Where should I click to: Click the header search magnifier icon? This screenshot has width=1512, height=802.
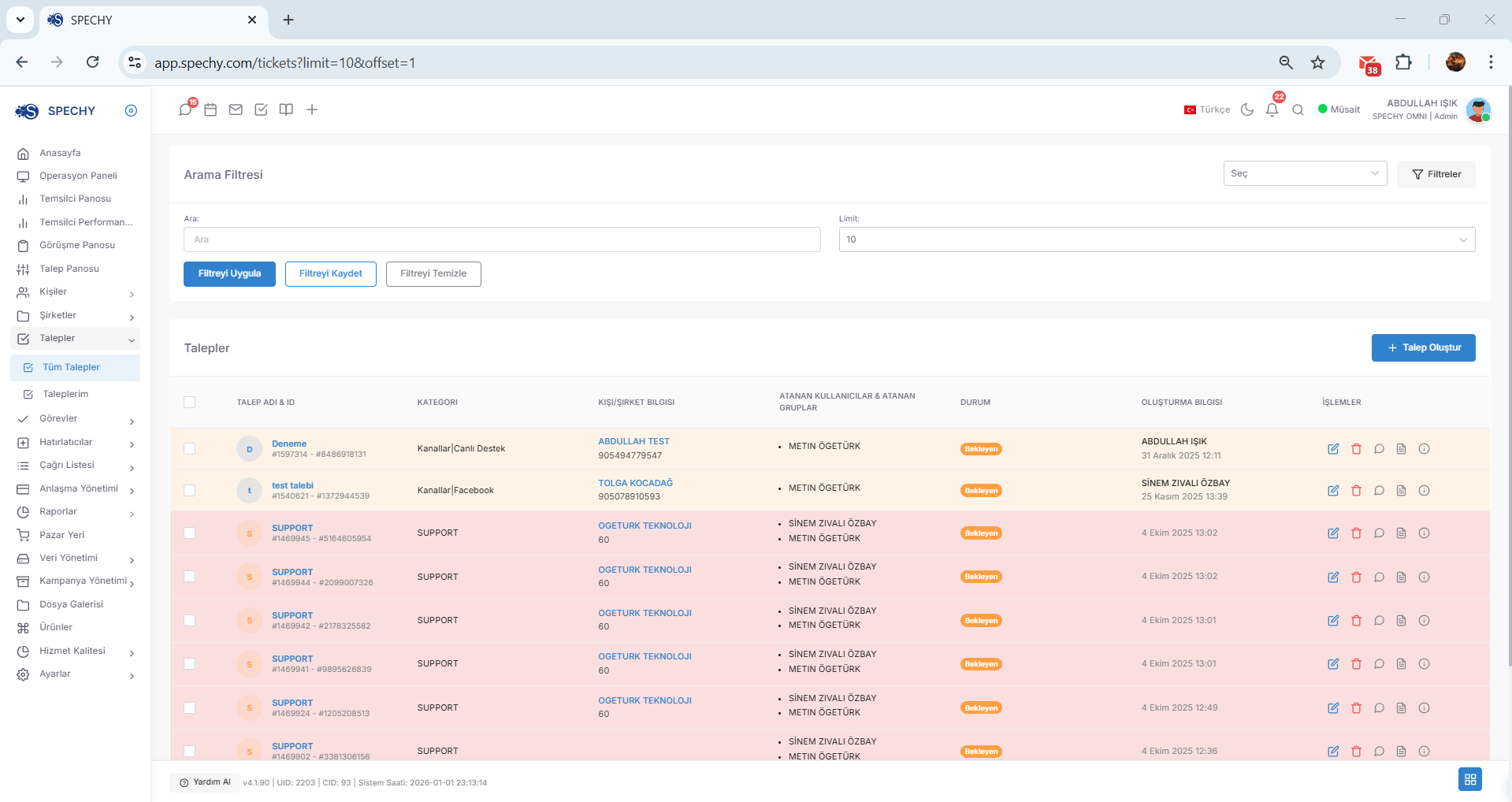[x=1298, y=110]
